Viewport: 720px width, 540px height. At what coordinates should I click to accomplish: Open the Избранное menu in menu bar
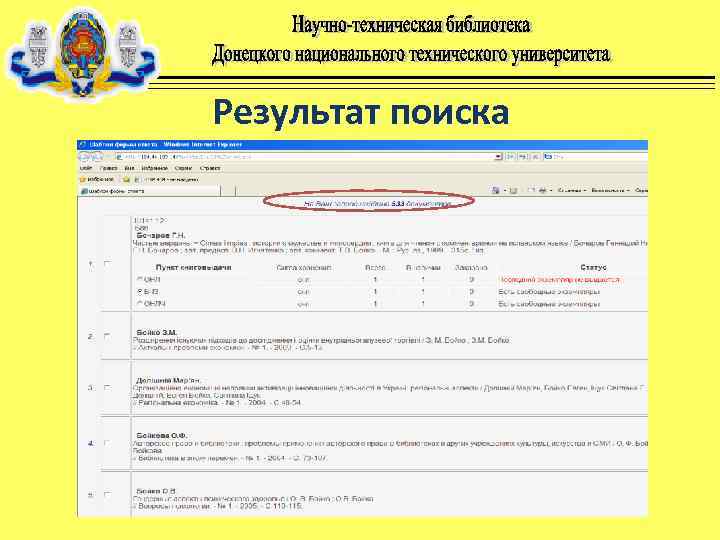click(154, 169)
